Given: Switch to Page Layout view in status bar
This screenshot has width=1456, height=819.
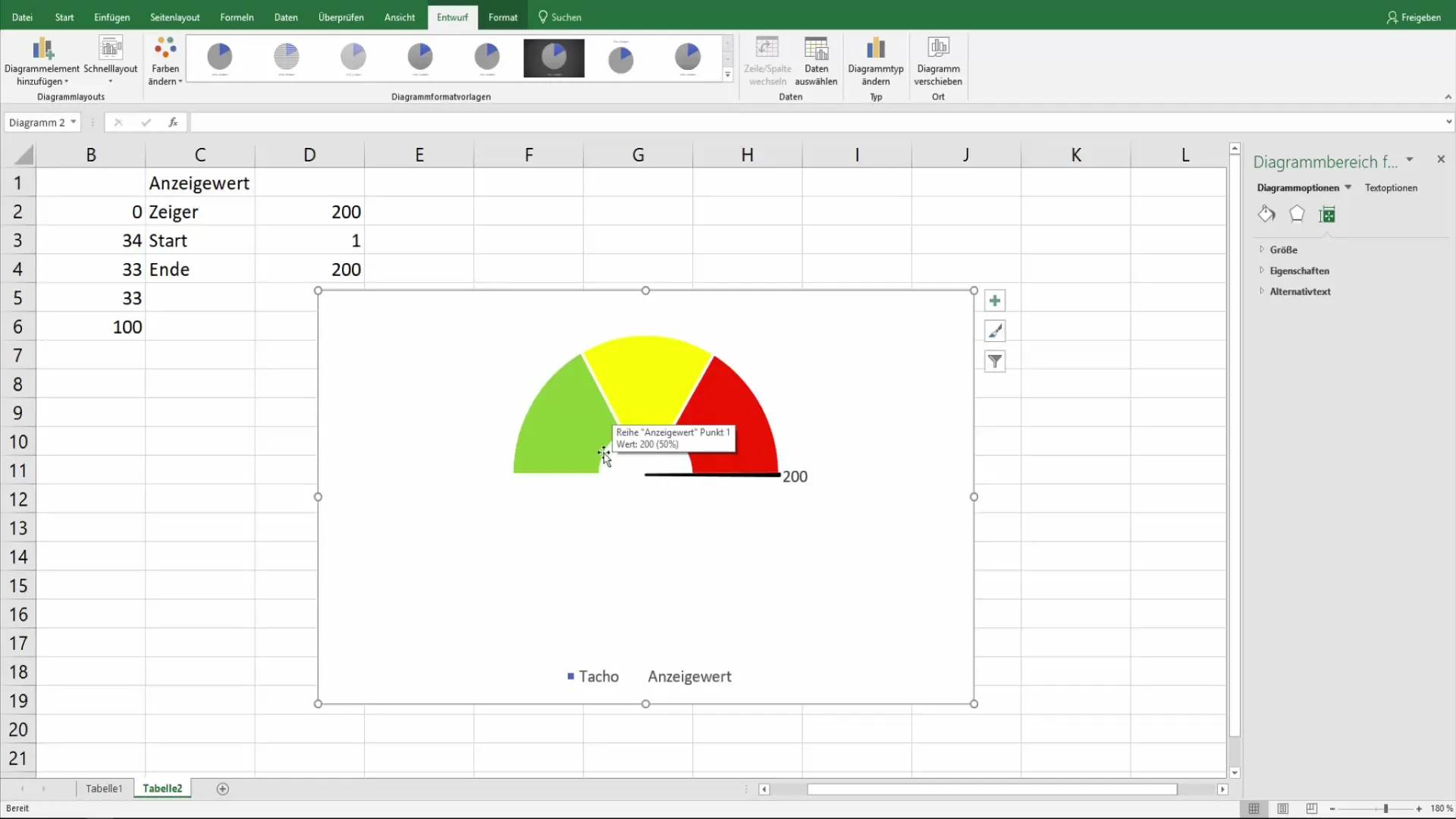Looking at the screenshot, I should 1282,808.
